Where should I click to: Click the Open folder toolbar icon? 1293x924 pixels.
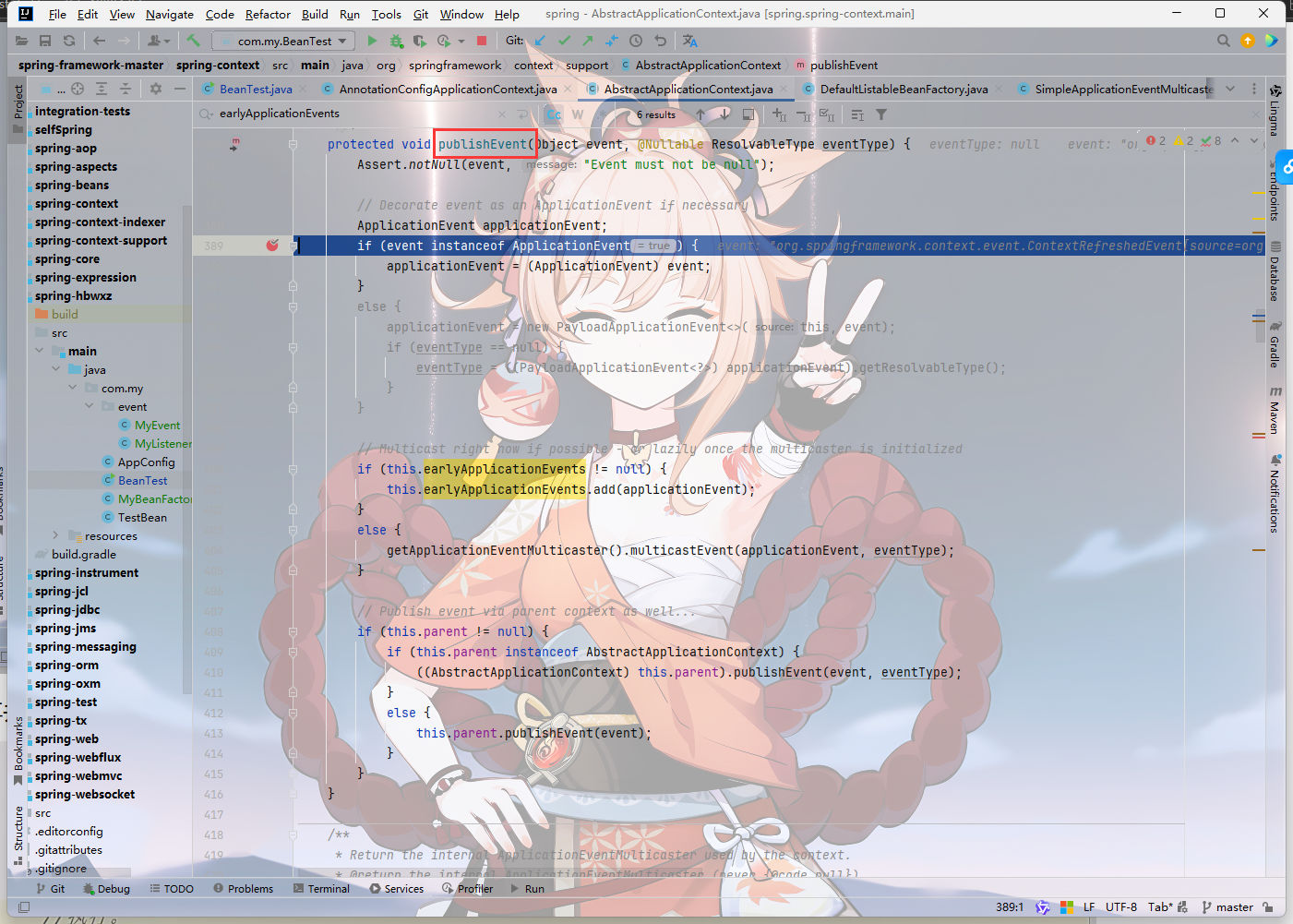21,41
